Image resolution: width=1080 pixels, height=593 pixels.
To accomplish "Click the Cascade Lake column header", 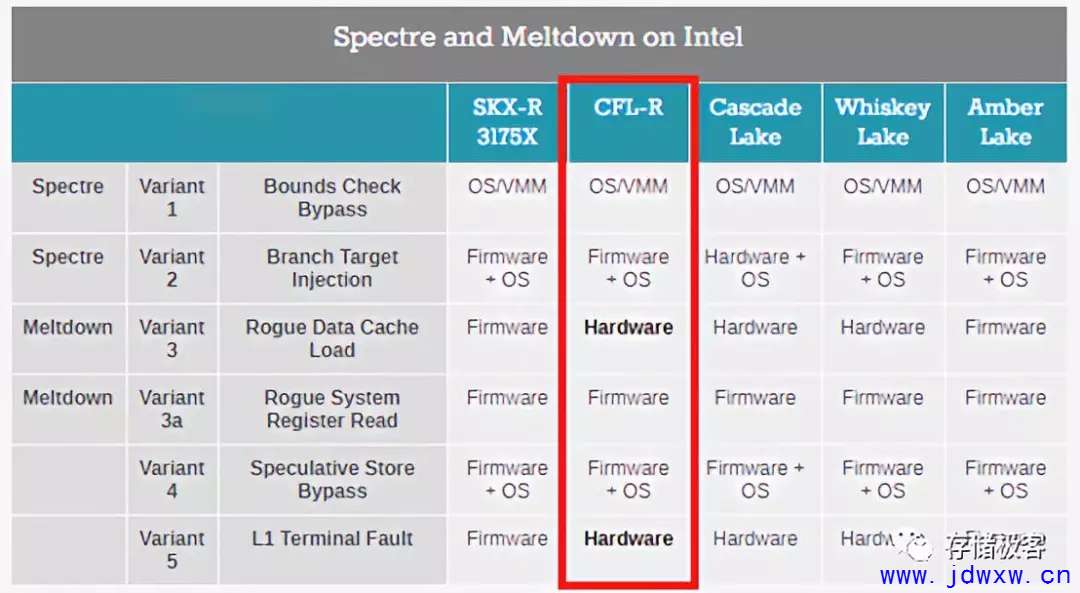I will coord(755,122).
